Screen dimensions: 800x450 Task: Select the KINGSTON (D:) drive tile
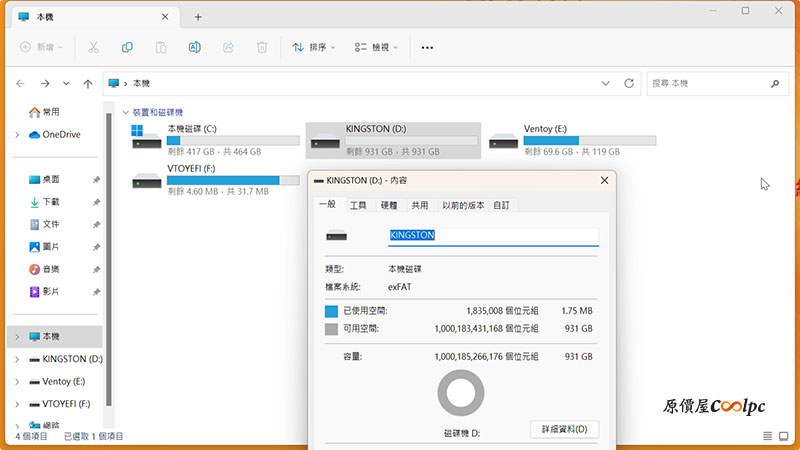tap(393, 140)
